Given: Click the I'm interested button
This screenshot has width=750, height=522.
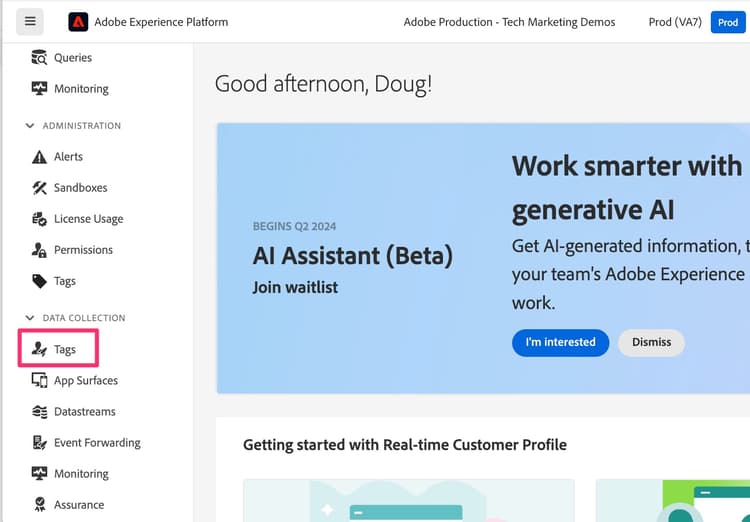Looking at the screenshot, I should tap(560, 342).
